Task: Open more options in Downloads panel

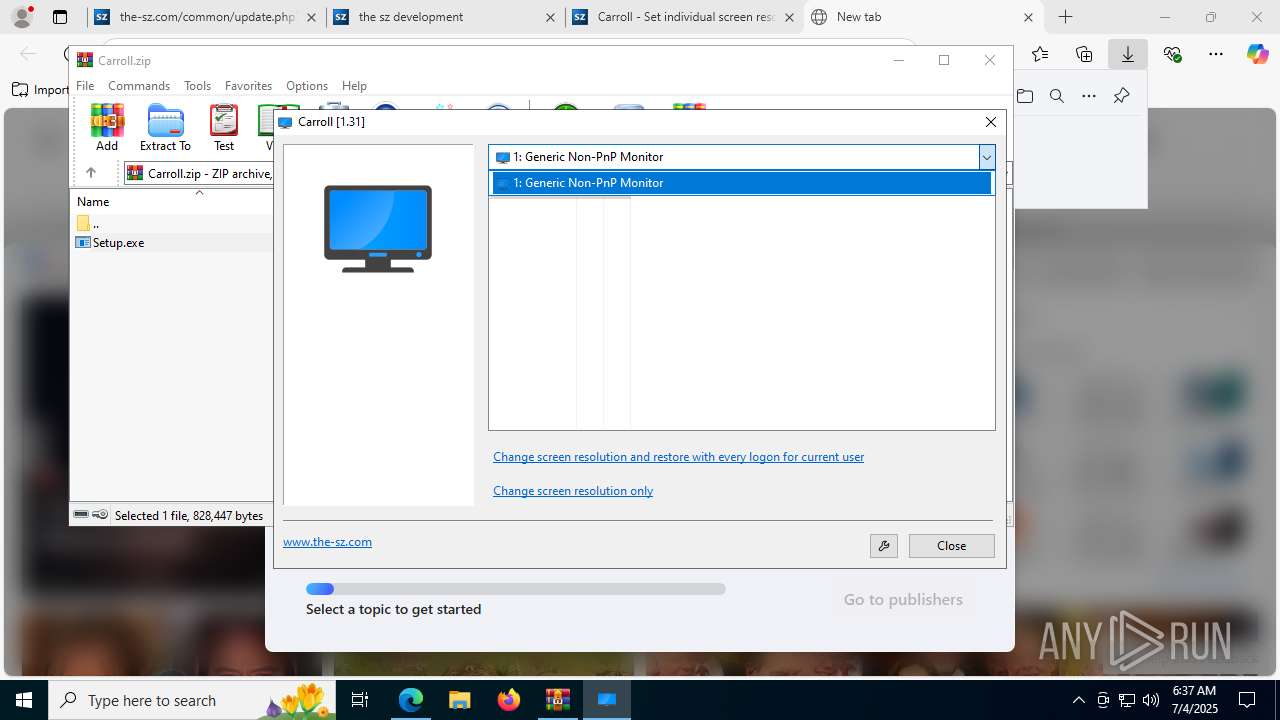Action: pyautogui.click(x=1089, y=96)
